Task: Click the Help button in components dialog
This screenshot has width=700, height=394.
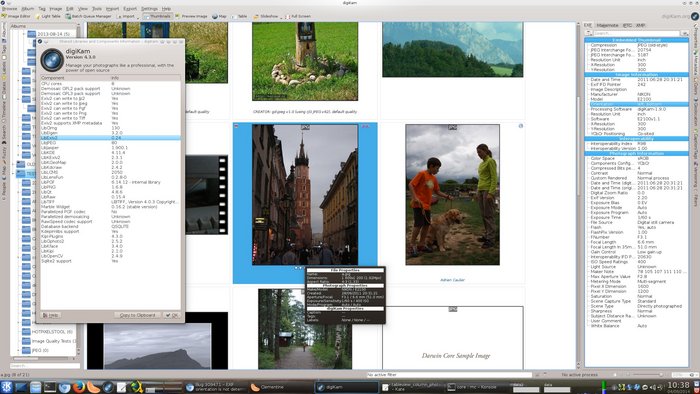Action: (50, 315)
